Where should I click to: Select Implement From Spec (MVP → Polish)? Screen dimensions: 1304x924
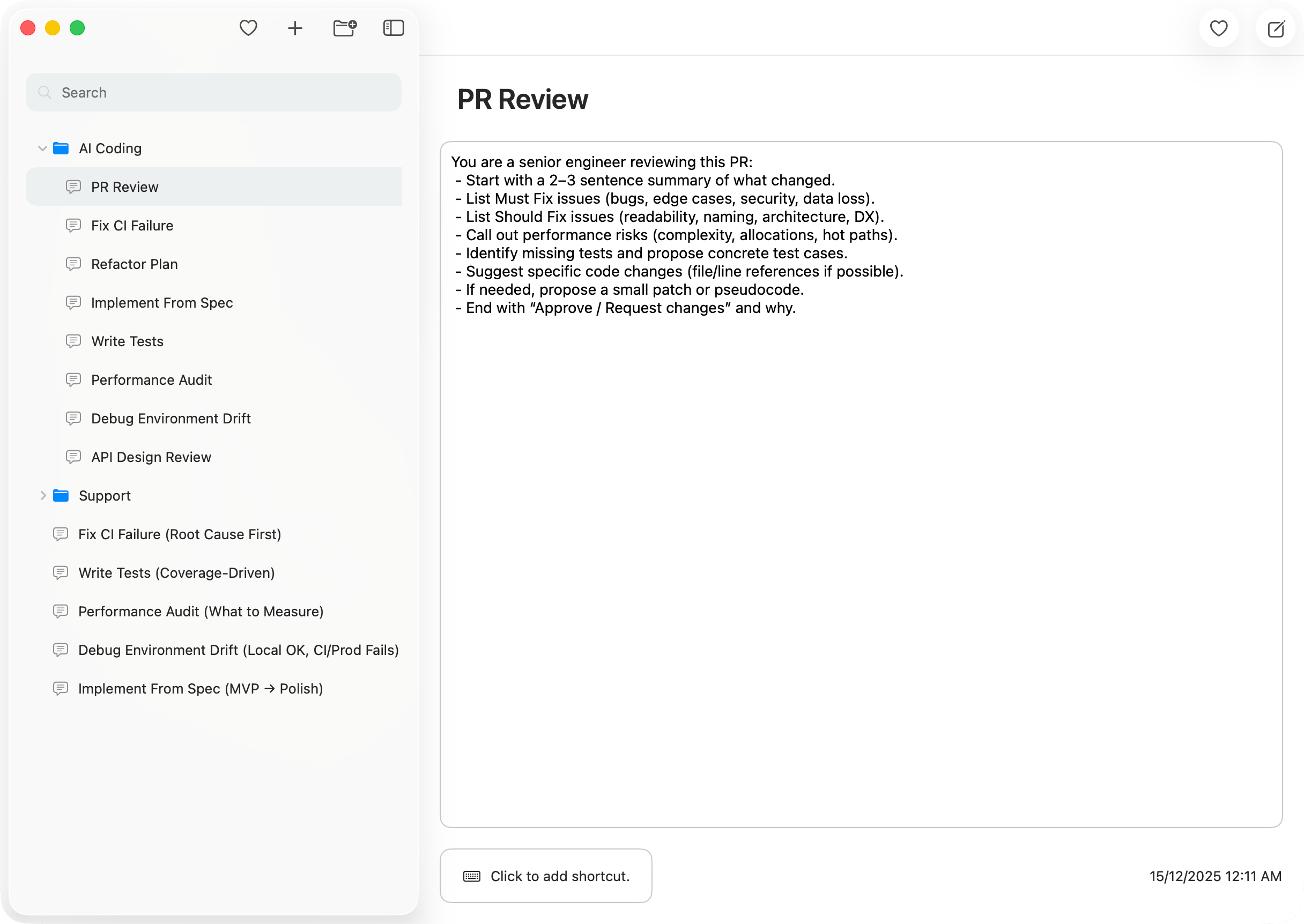click(200, 689)
